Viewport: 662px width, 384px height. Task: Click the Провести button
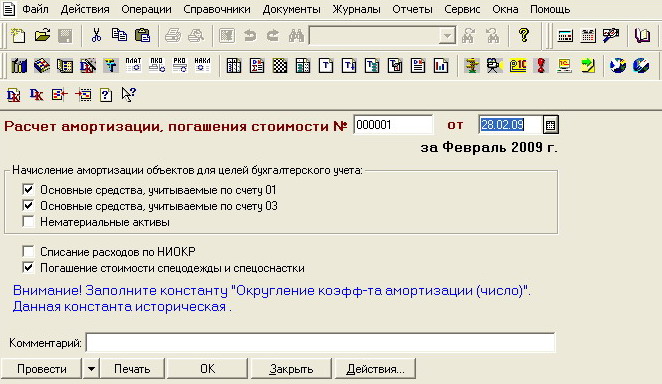[41, 369]
